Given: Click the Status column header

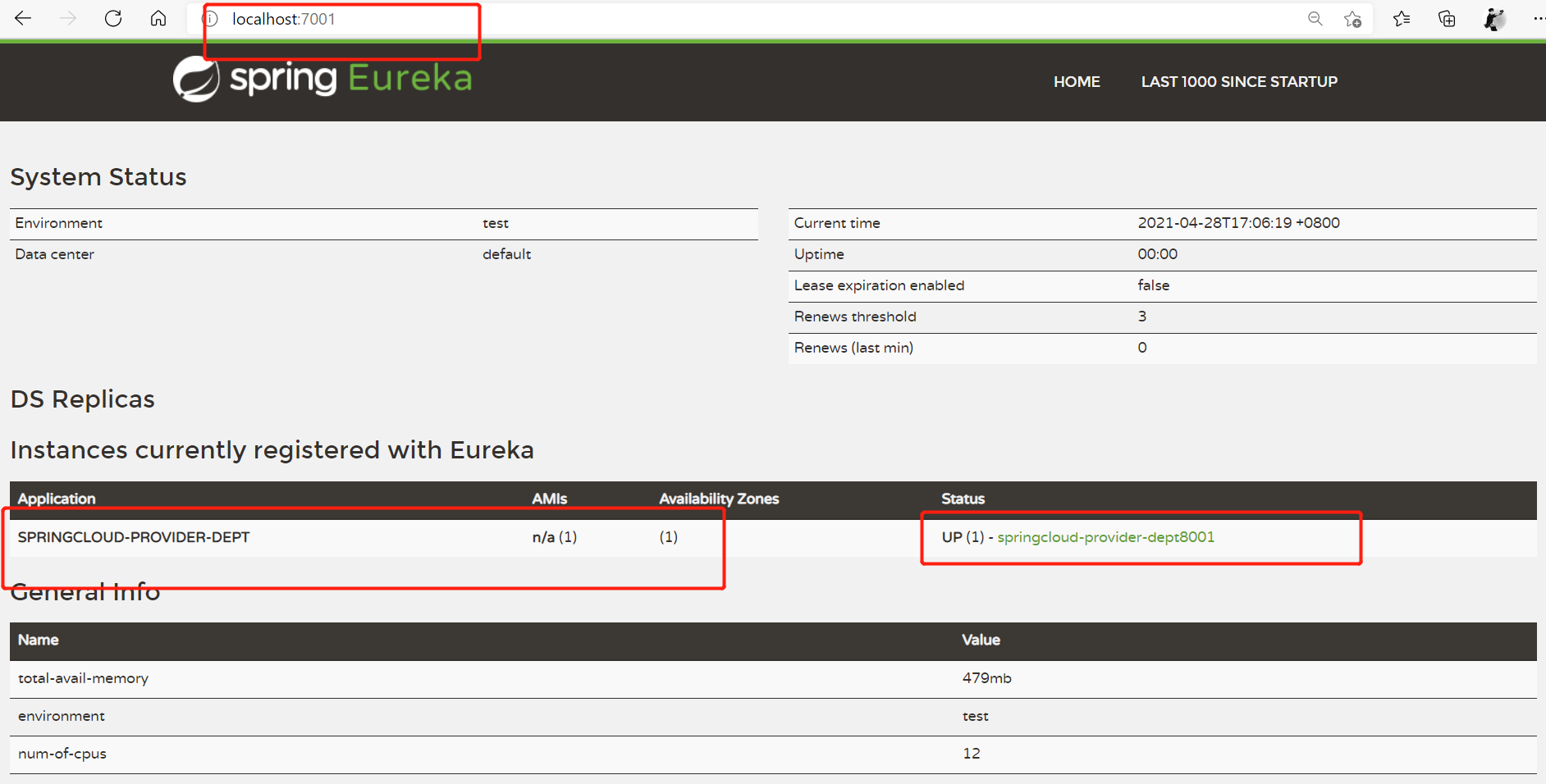Looking at the screenshot, I should (963, 499).
